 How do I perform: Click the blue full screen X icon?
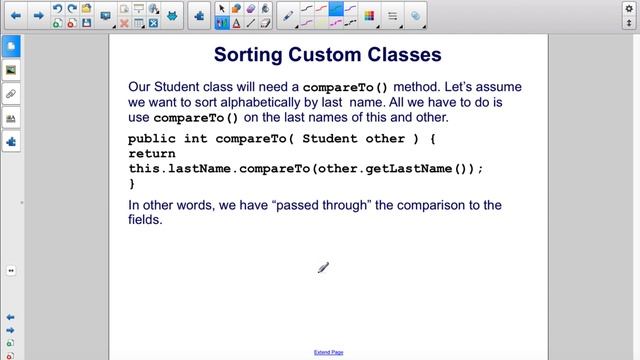coord(153,23)
